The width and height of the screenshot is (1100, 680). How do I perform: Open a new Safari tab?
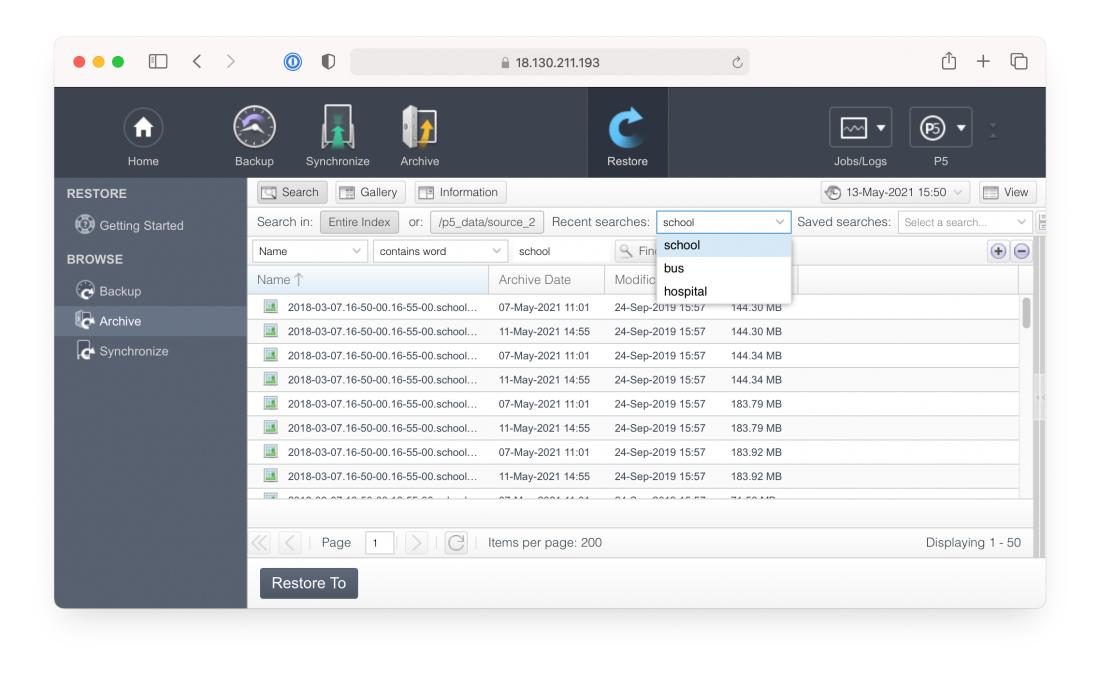point(983,62)
